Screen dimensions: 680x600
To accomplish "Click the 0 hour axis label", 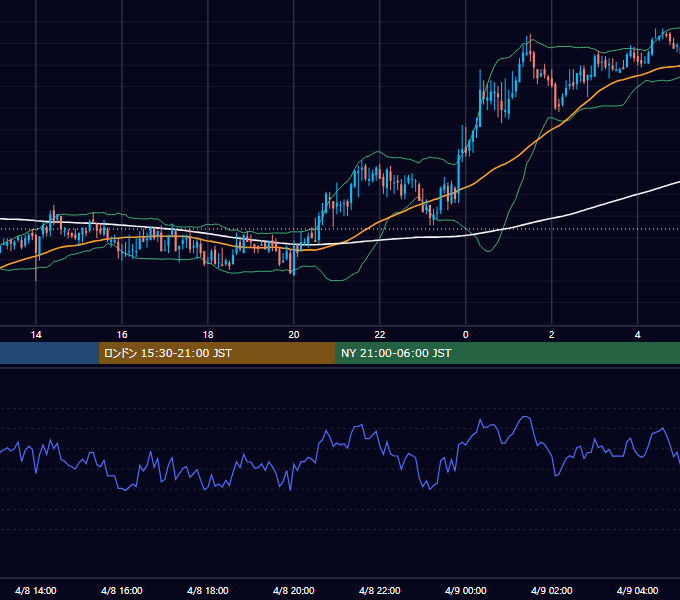I will coord(465,335).
